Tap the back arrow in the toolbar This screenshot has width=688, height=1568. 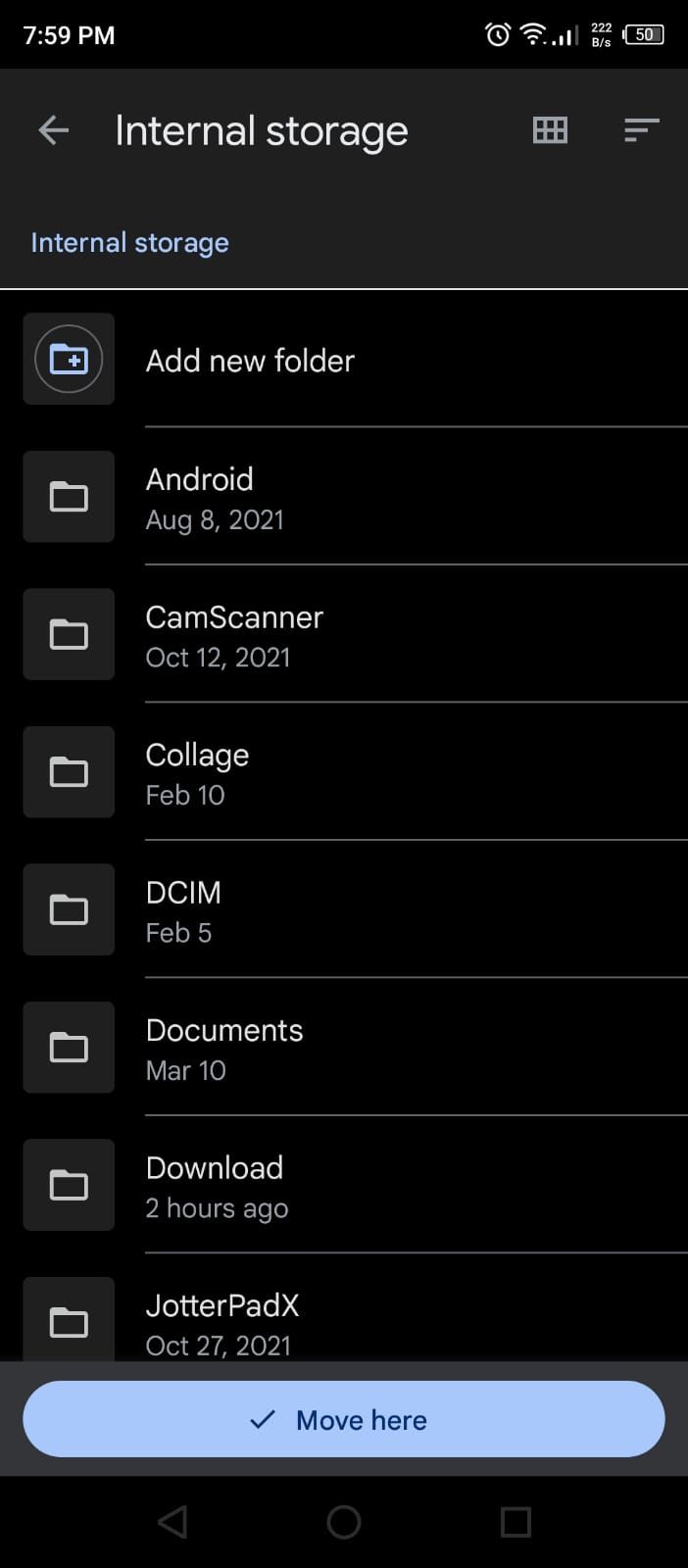[52, 129]
